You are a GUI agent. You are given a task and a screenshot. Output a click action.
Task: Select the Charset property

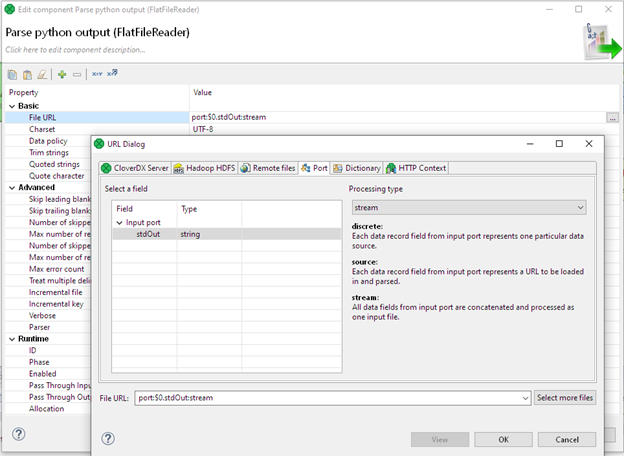pyautogui.click(x=42, y=129)
